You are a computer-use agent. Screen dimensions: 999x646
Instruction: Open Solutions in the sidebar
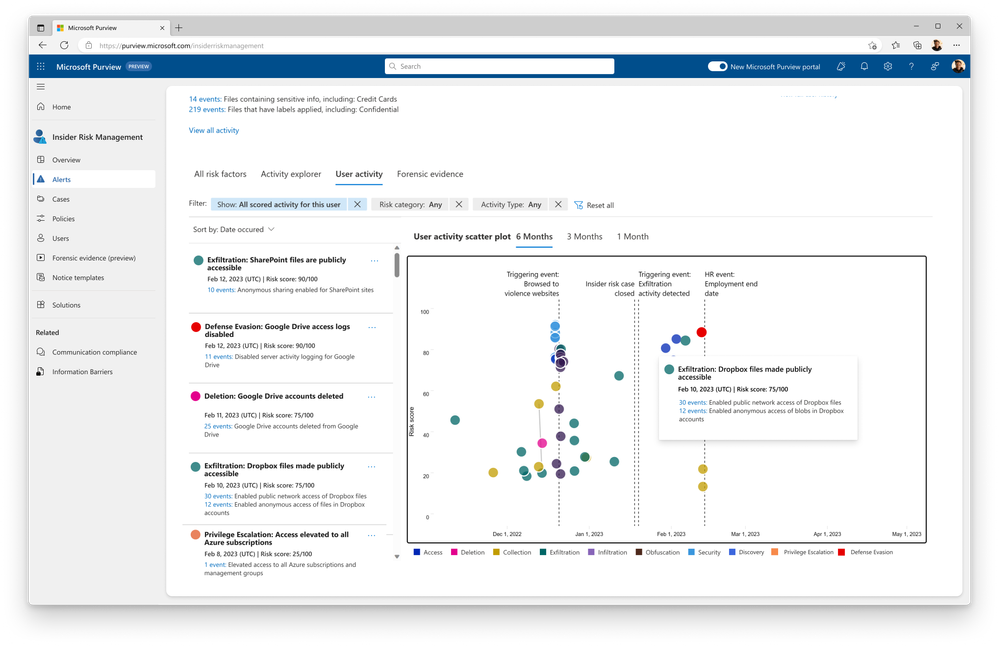(66, 305)
